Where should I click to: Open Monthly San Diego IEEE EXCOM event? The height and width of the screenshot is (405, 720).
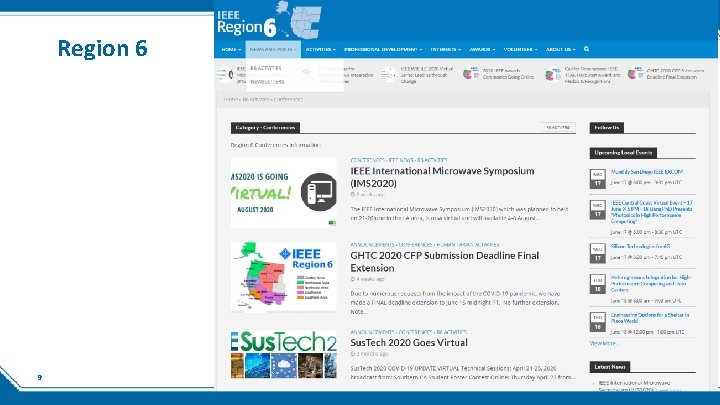click(647, 172)
